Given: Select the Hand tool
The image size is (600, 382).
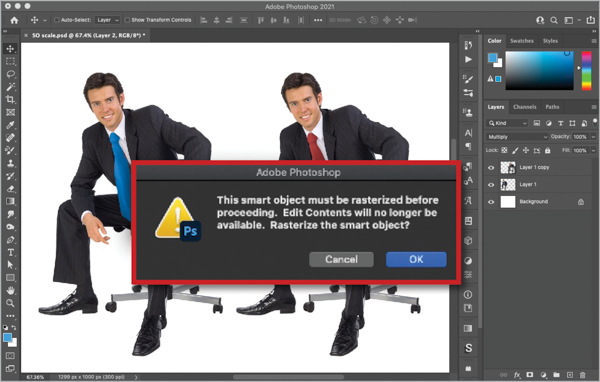Looking at the screenshot, I should (10, 291).
